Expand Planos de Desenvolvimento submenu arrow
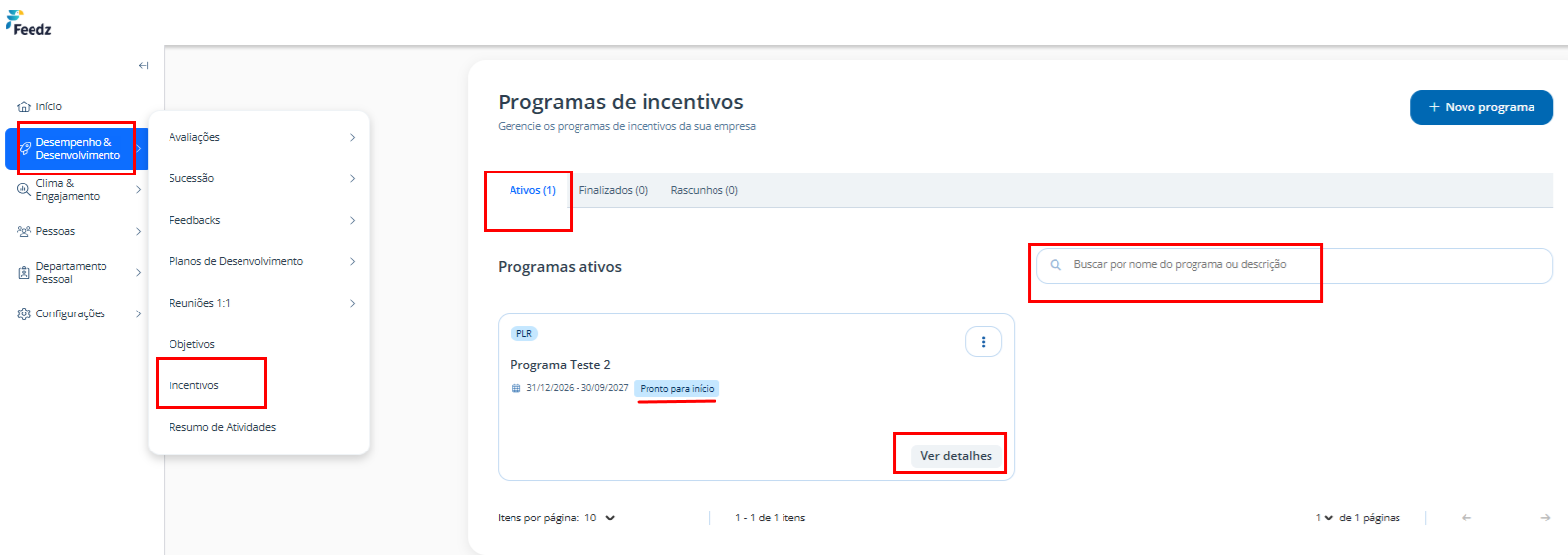Image resolution: width=1568 pixels, height=555 pixels. pos(352,261)
